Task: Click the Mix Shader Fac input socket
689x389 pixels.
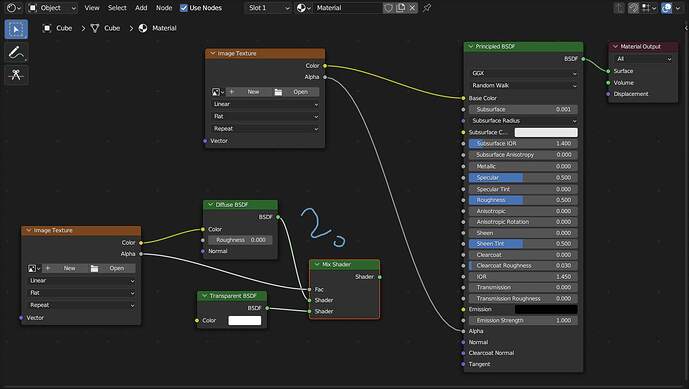Action: point(309,289)
